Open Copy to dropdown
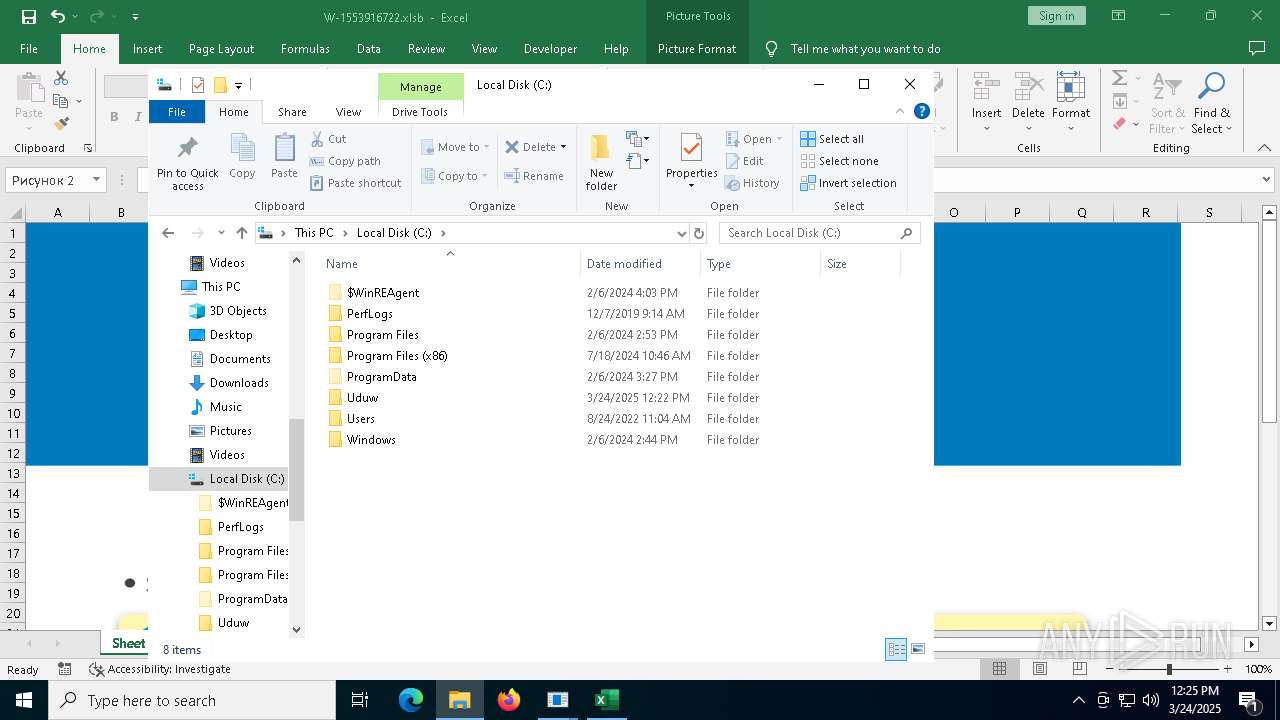 coord(455,176)
